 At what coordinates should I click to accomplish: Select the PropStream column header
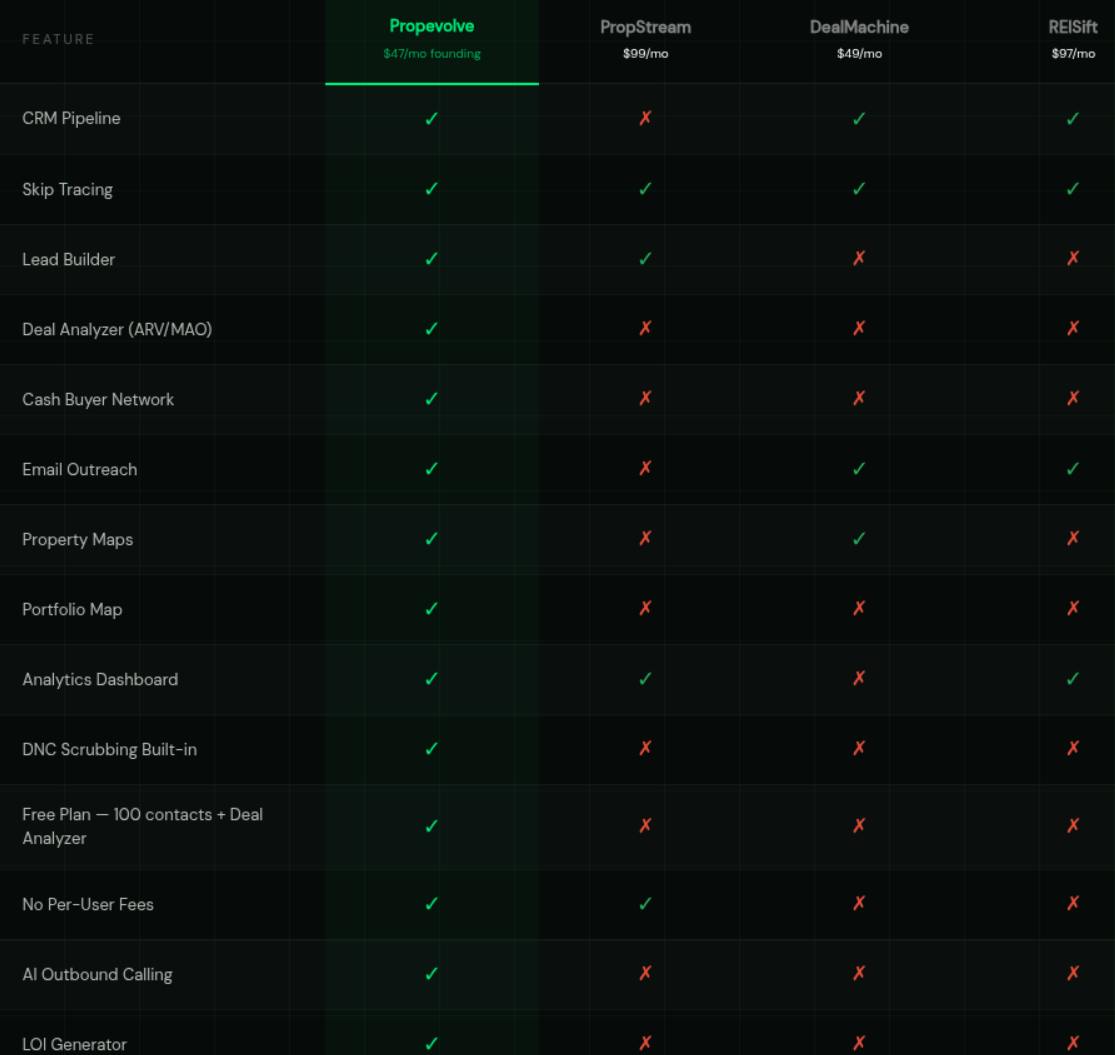pyautogui.click(x=645, y=27)
